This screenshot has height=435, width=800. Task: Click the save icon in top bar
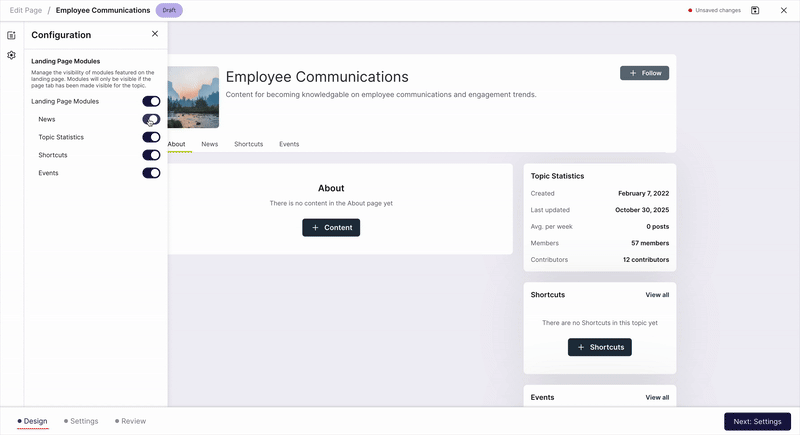pyautogui.click(x=755, y=10)
